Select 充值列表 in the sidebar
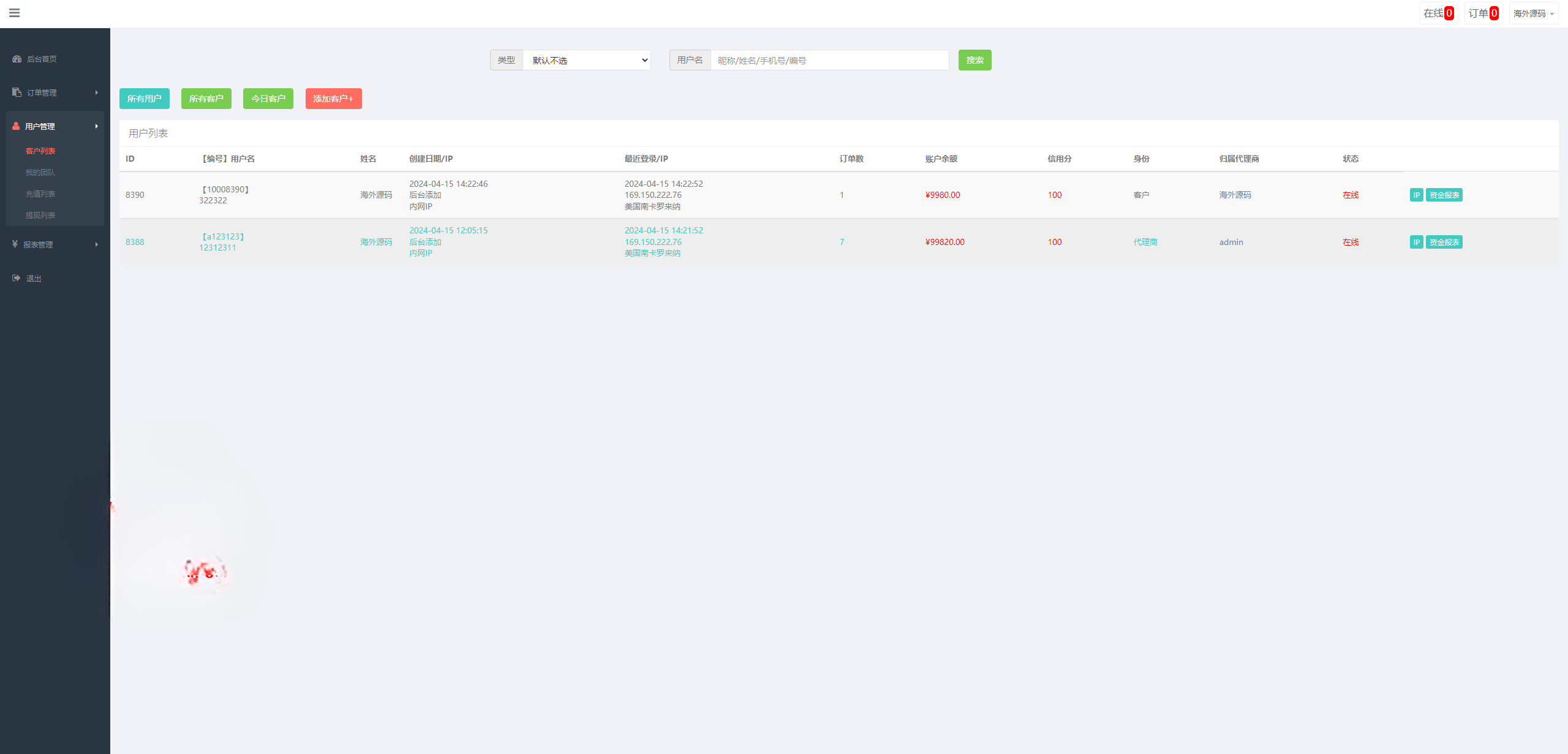Image resolution: width=1568 pixels, height=754 pixels. click(x=40, y=194)
